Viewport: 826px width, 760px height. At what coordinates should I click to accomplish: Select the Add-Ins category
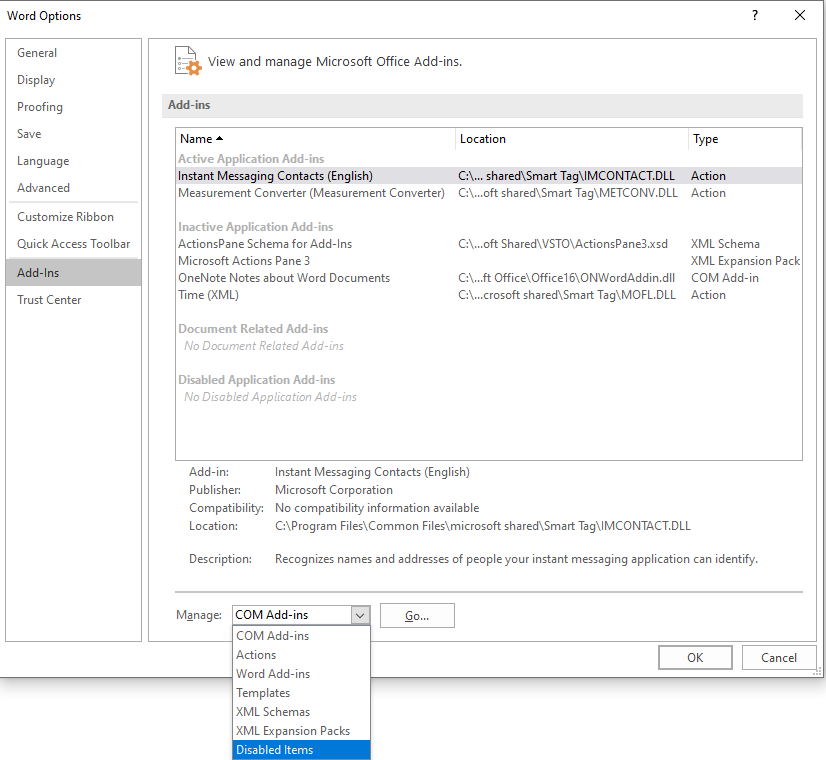[73, 272]
